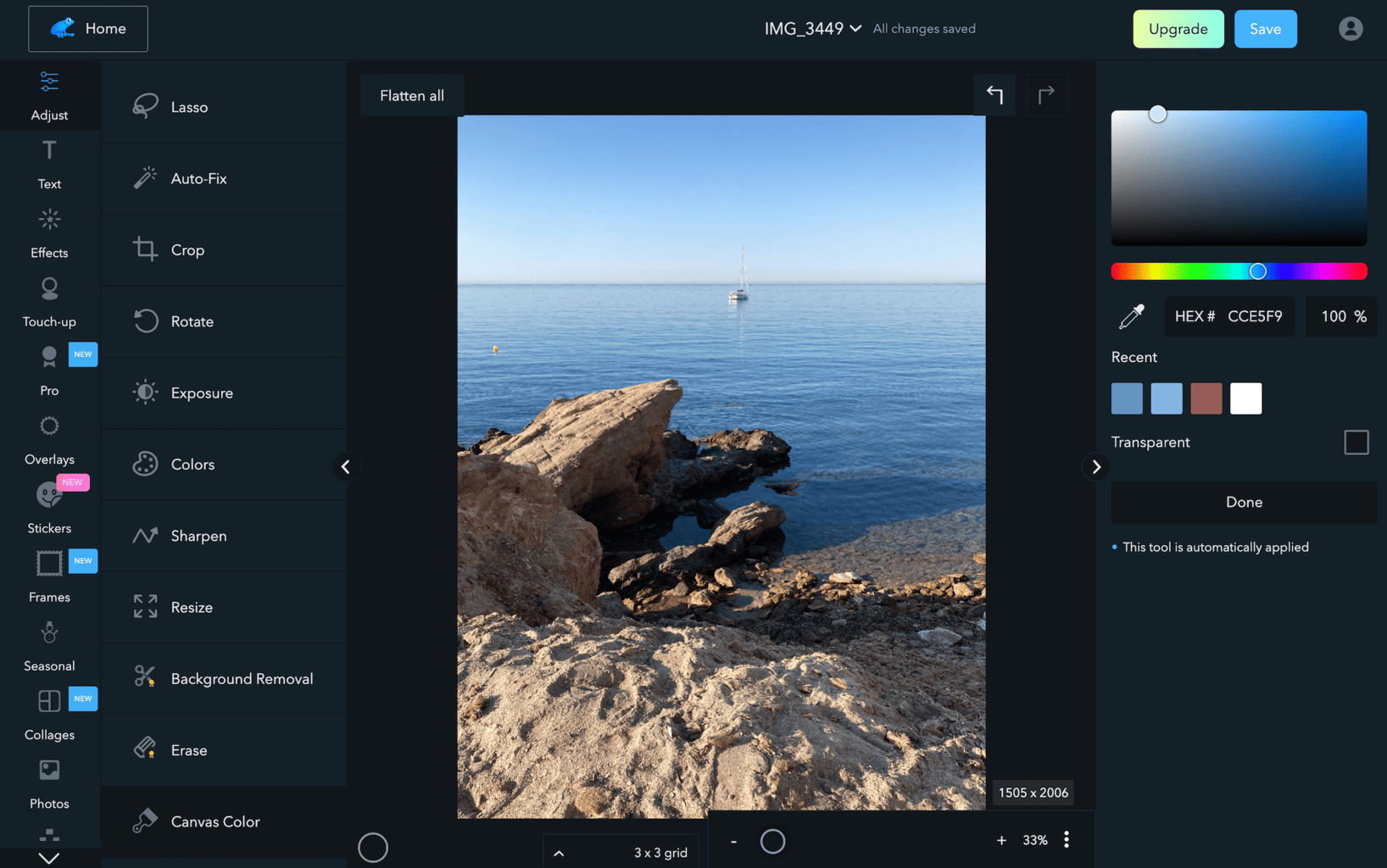Open the Sharpen tool
Screen dimensions: 1387x868
(x=224, y=536)
